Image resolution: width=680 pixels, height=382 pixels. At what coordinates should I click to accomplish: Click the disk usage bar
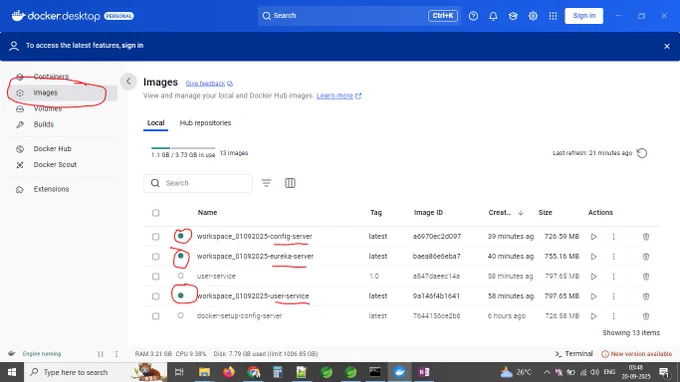183,148
